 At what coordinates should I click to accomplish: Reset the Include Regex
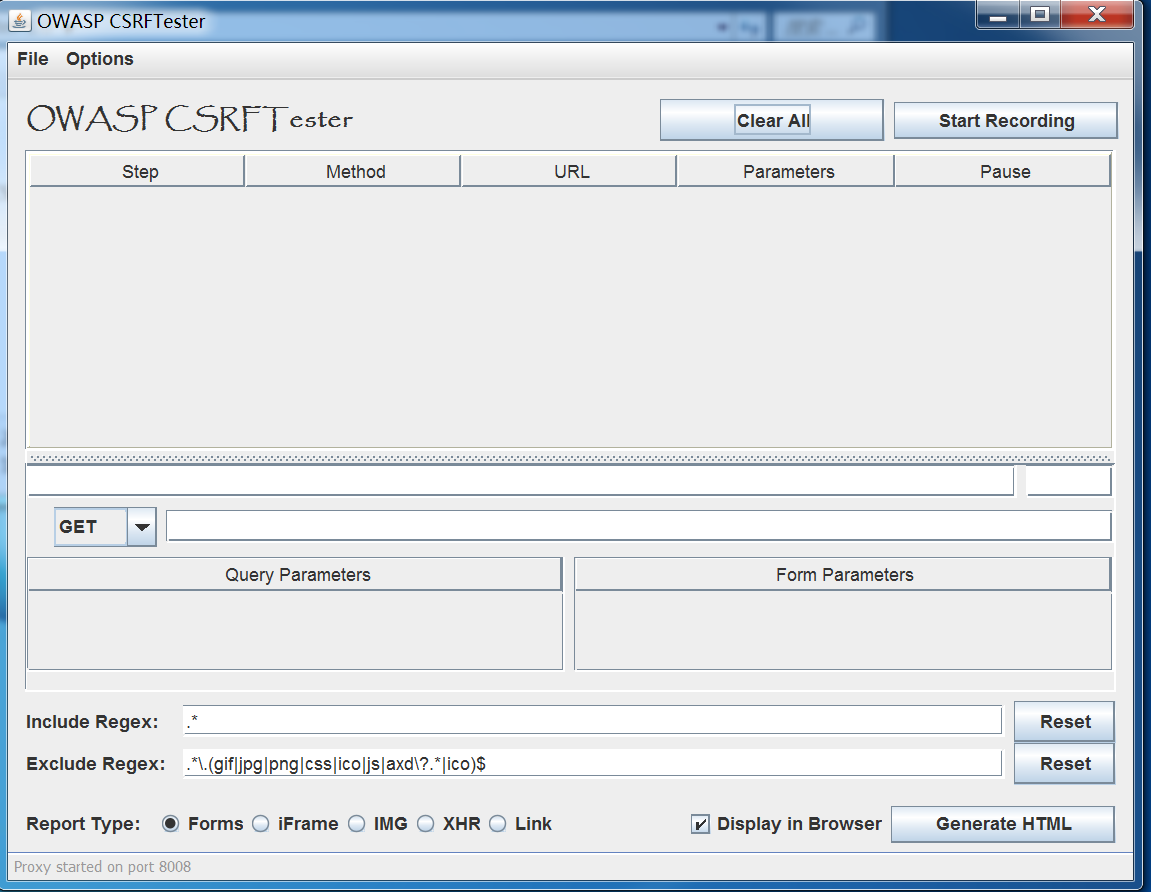[x=1064, y=722]
